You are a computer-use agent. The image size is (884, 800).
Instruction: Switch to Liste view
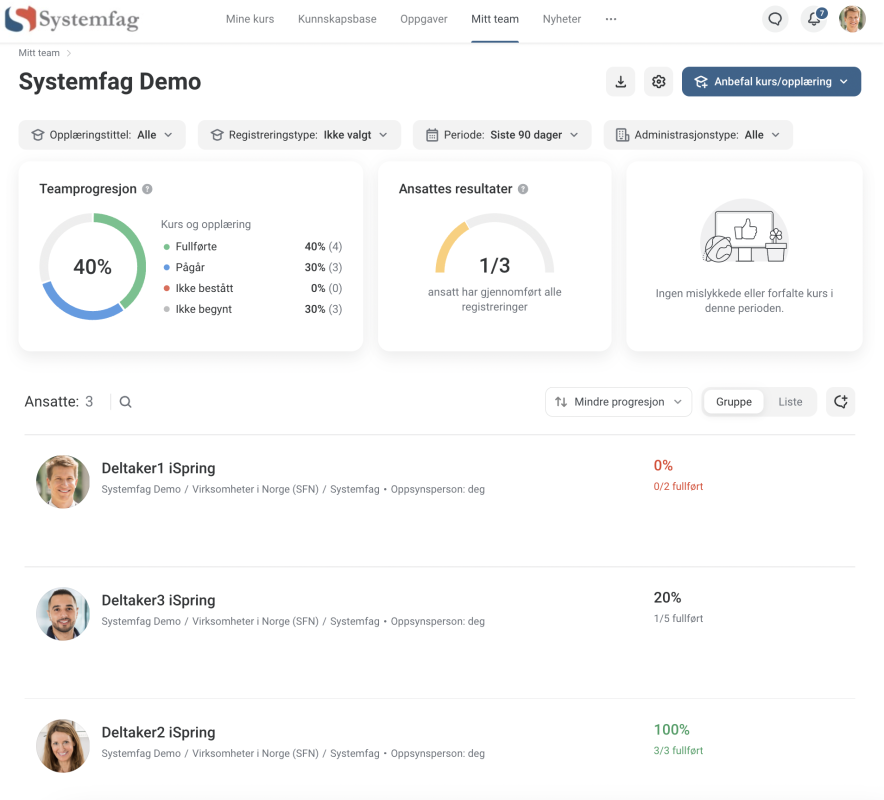[x=790, y=402]
